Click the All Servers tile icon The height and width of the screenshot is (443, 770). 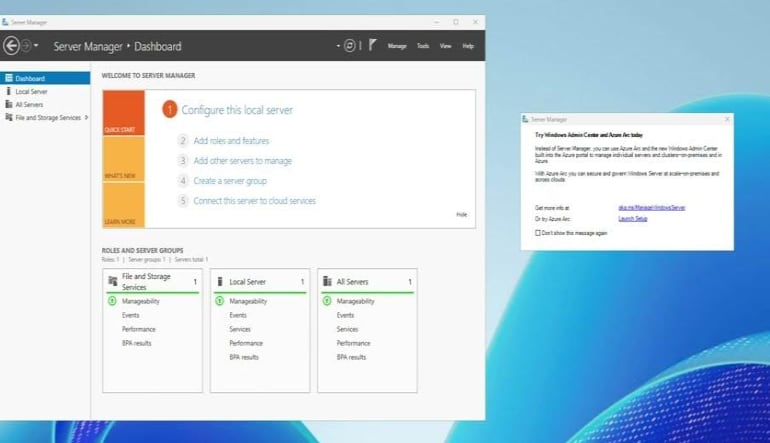[327, 282]
